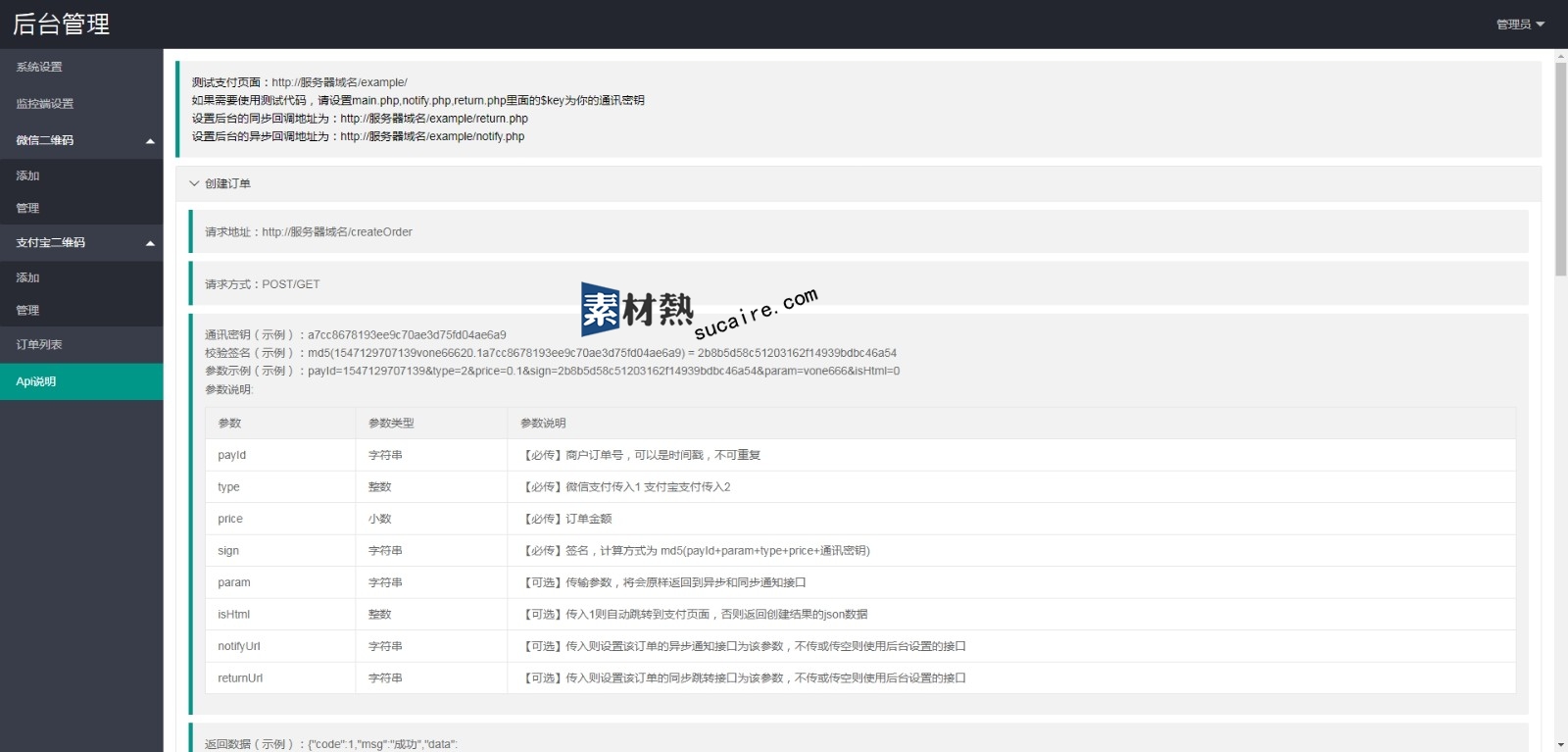
Task: Click the 小数 type cell for price
Action: [x=431, y=519]
